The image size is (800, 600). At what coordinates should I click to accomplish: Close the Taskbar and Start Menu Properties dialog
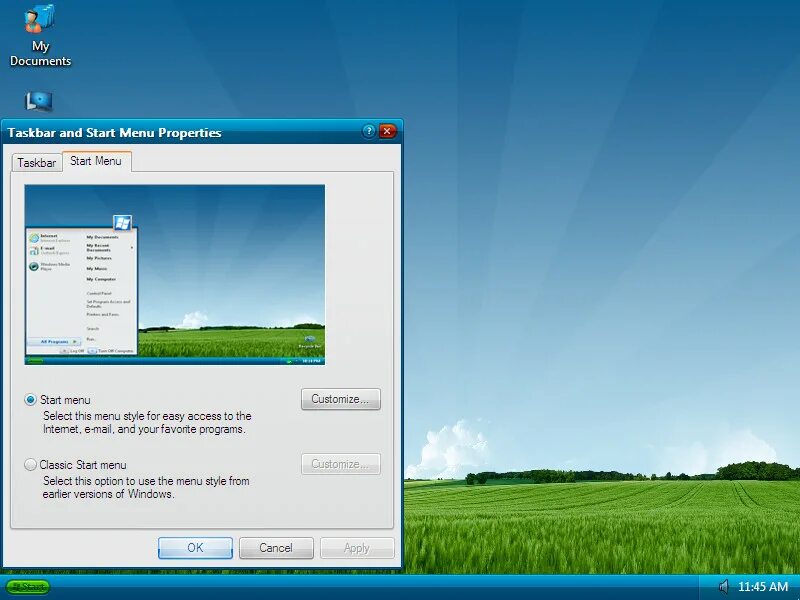pos(387,132)
